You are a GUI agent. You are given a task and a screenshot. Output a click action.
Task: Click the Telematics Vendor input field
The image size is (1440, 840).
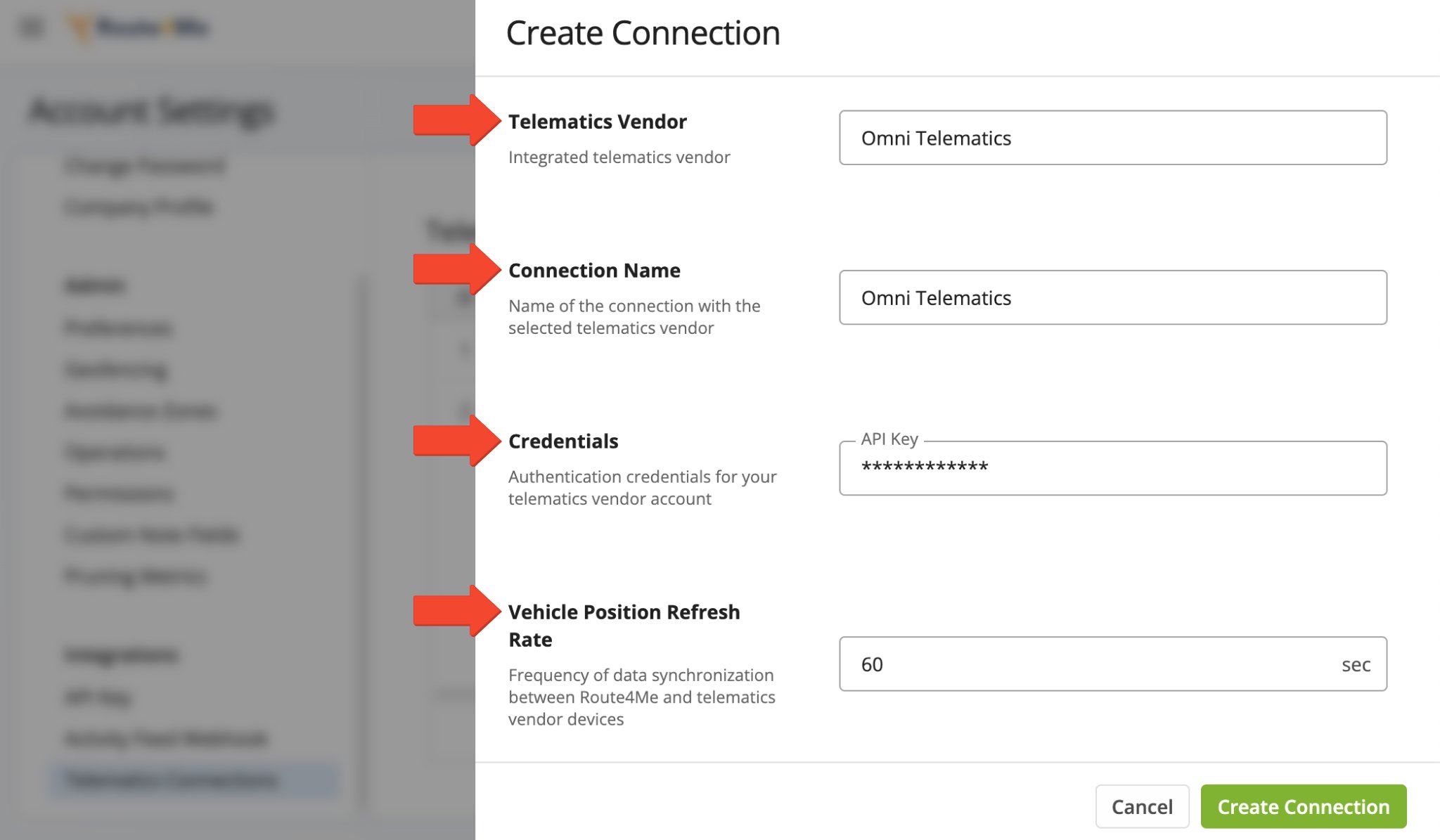pos(1112,138)
